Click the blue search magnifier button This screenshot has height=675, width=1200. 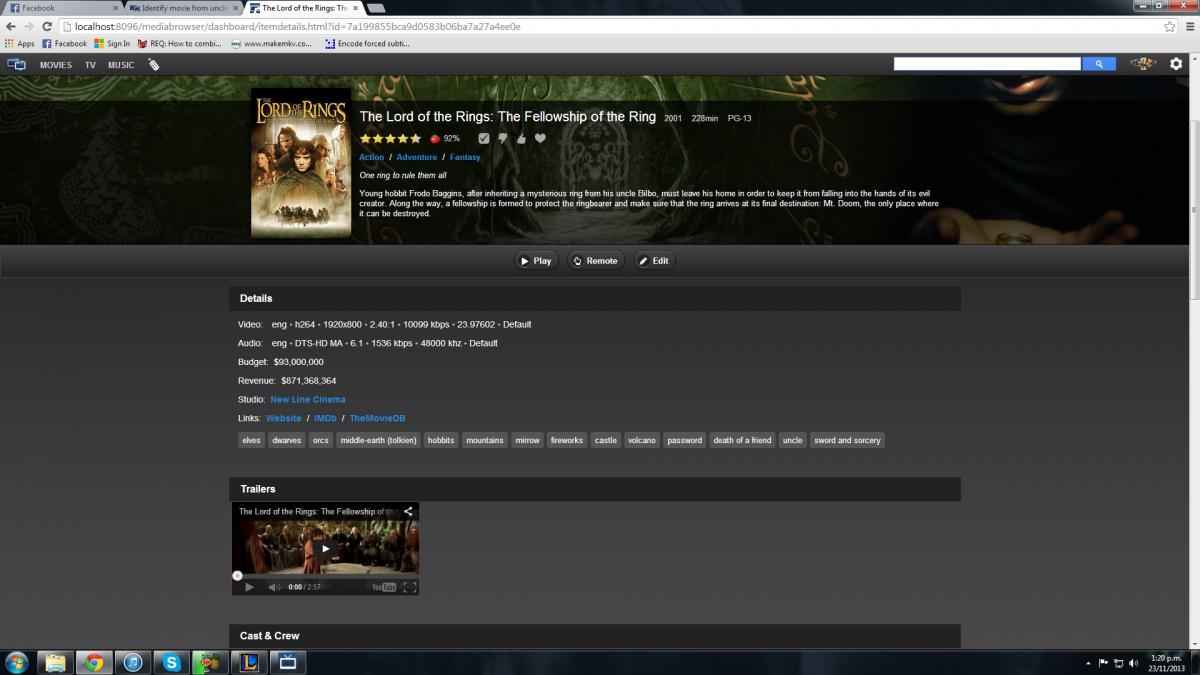click(x=1099, y=64)
